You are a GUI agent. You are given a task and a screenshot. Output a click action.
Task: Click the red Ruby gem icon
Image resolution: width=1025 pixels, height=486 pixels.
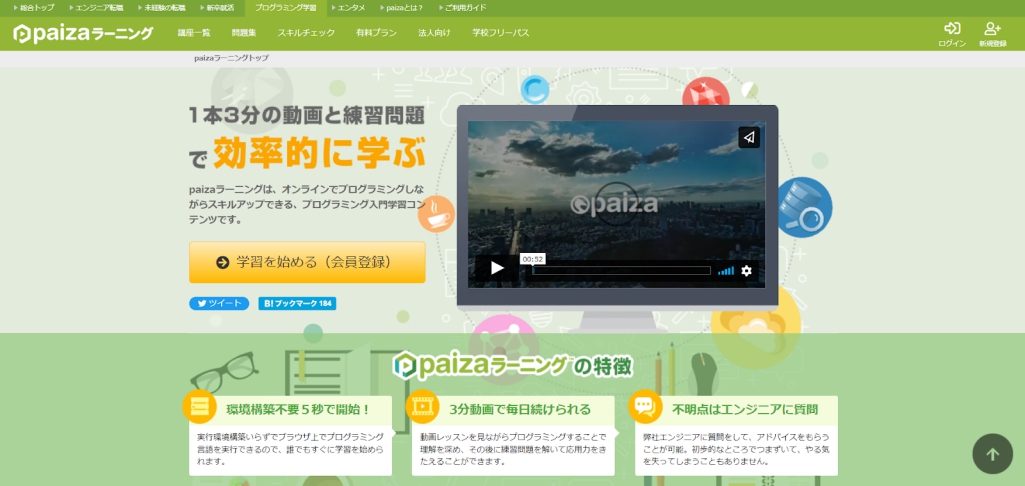pyautogui.click(x=705, y=92)
